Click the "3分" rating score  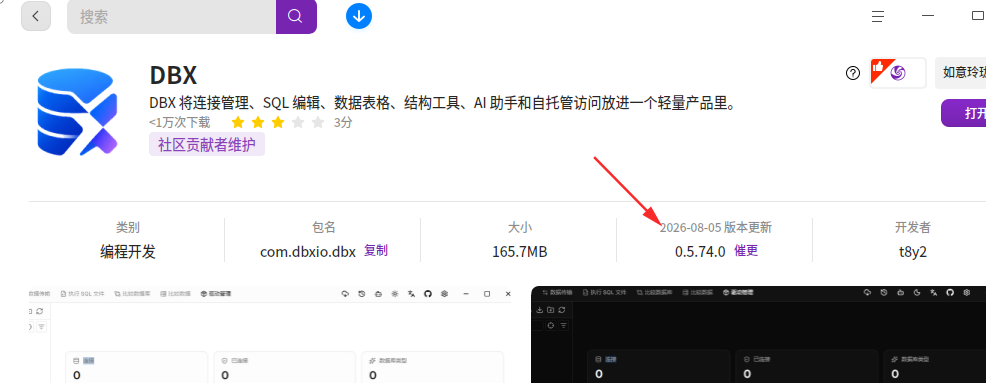[343, 123]
